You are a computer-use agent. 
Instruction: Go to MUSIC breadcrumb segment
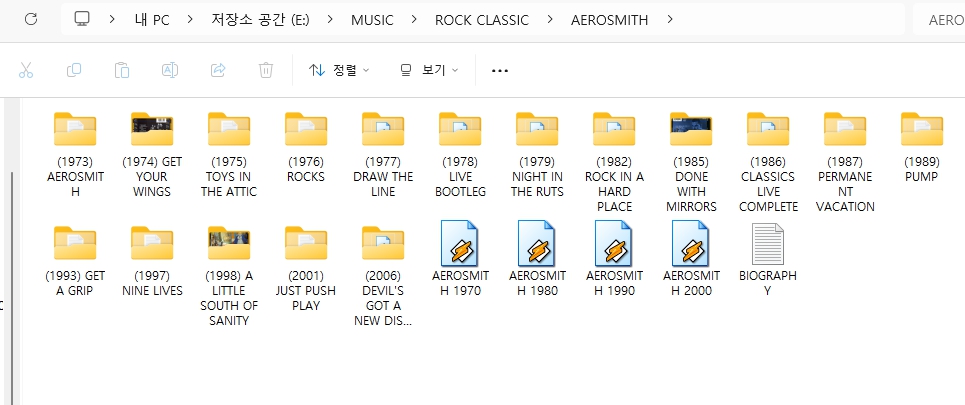point(372,20)
